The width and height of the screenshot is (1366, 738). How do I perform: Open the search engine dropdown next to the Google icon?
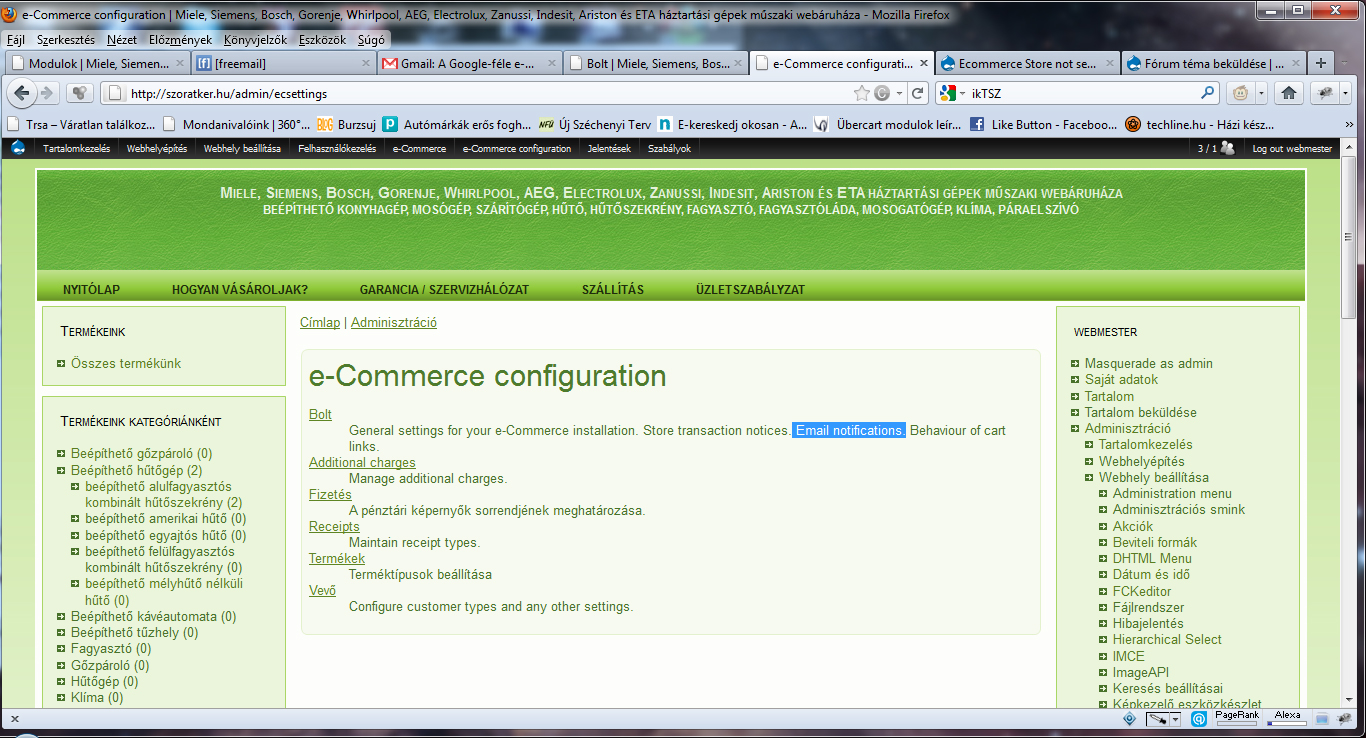[x=962, y=93]
